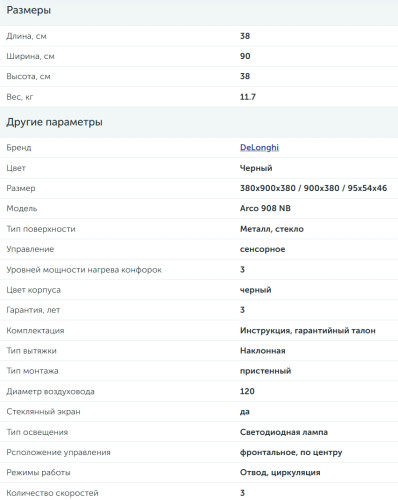Select the 'Тип освещения' label
This screenshot has height=500, width=398.
point(37,432)
